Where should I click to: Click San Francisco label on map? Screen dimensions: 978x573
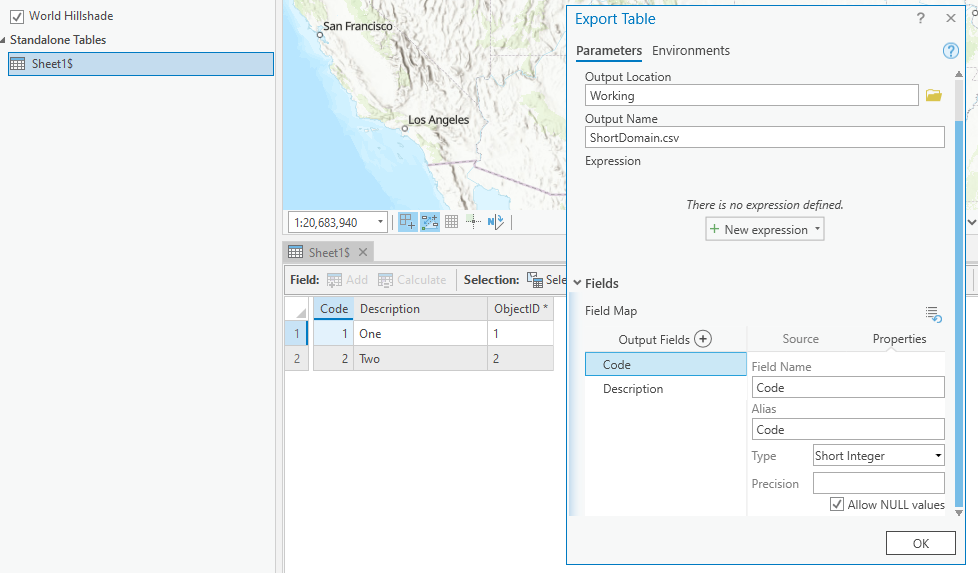tap(357, 26)
